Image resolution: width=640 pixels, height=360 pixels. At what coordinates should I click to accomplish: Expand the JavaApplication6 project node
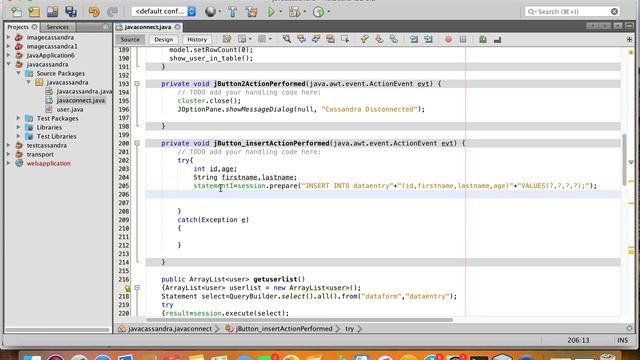9,55
